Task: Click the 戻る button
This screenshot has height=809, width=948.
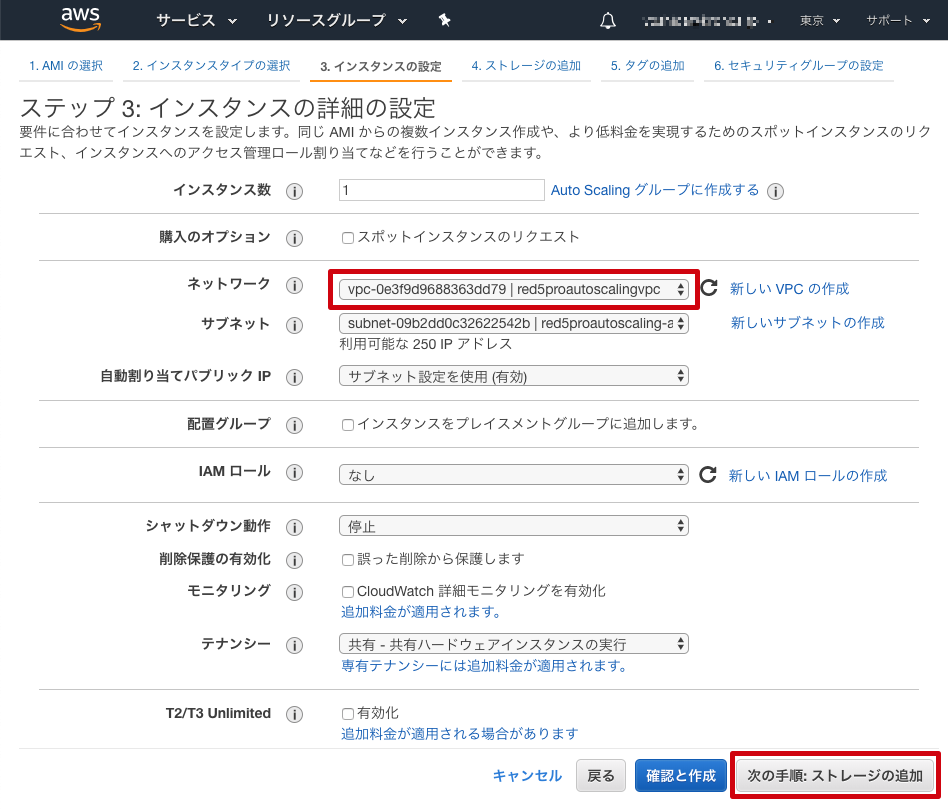Action: [x=601, y=776]
